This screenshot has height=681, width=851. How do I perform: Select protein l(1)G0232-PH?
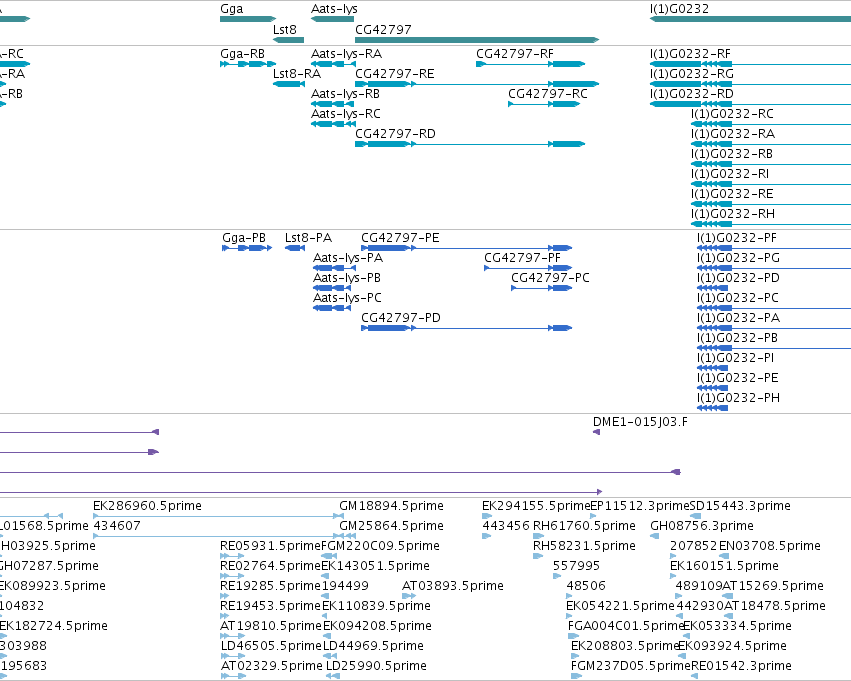point(713,408)
